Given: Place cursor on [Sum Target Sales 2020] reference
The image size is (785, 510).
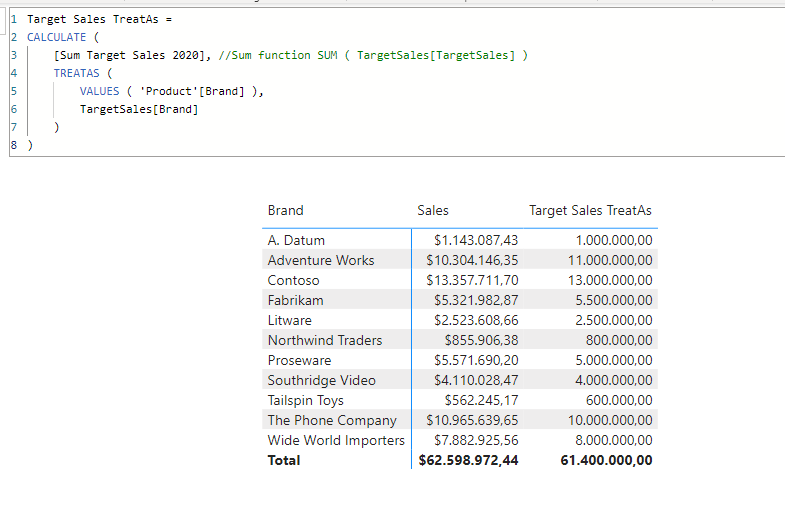Looking at the screenshot, I should point(129,55).
